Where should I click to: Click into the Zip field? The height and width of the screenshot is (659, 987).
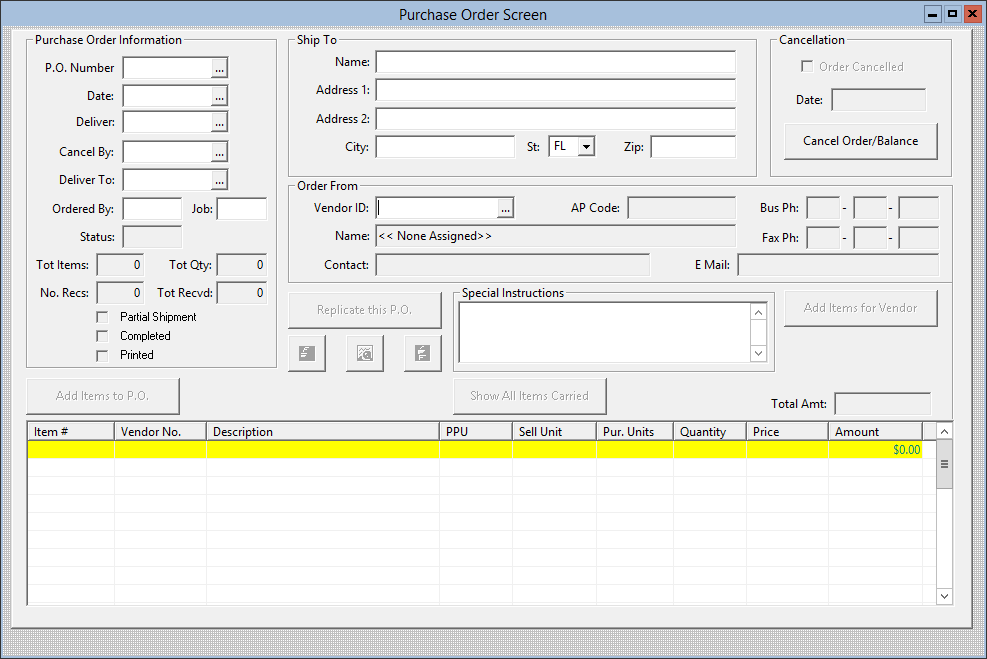pyautogui.click(x=693, y=147)
